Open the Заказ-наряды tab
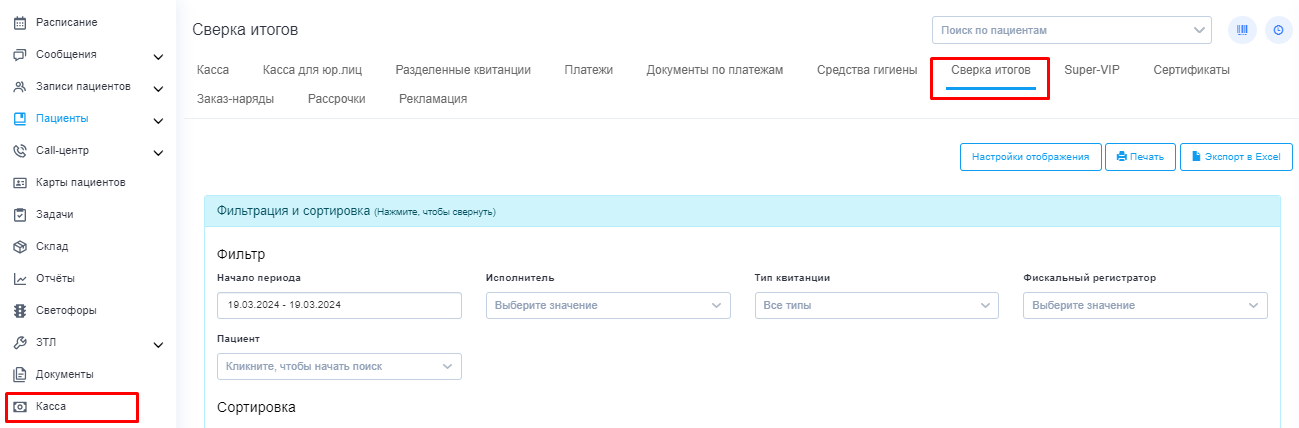The width and height of the screenshot is (1299, 428). (x=235, y=99)
